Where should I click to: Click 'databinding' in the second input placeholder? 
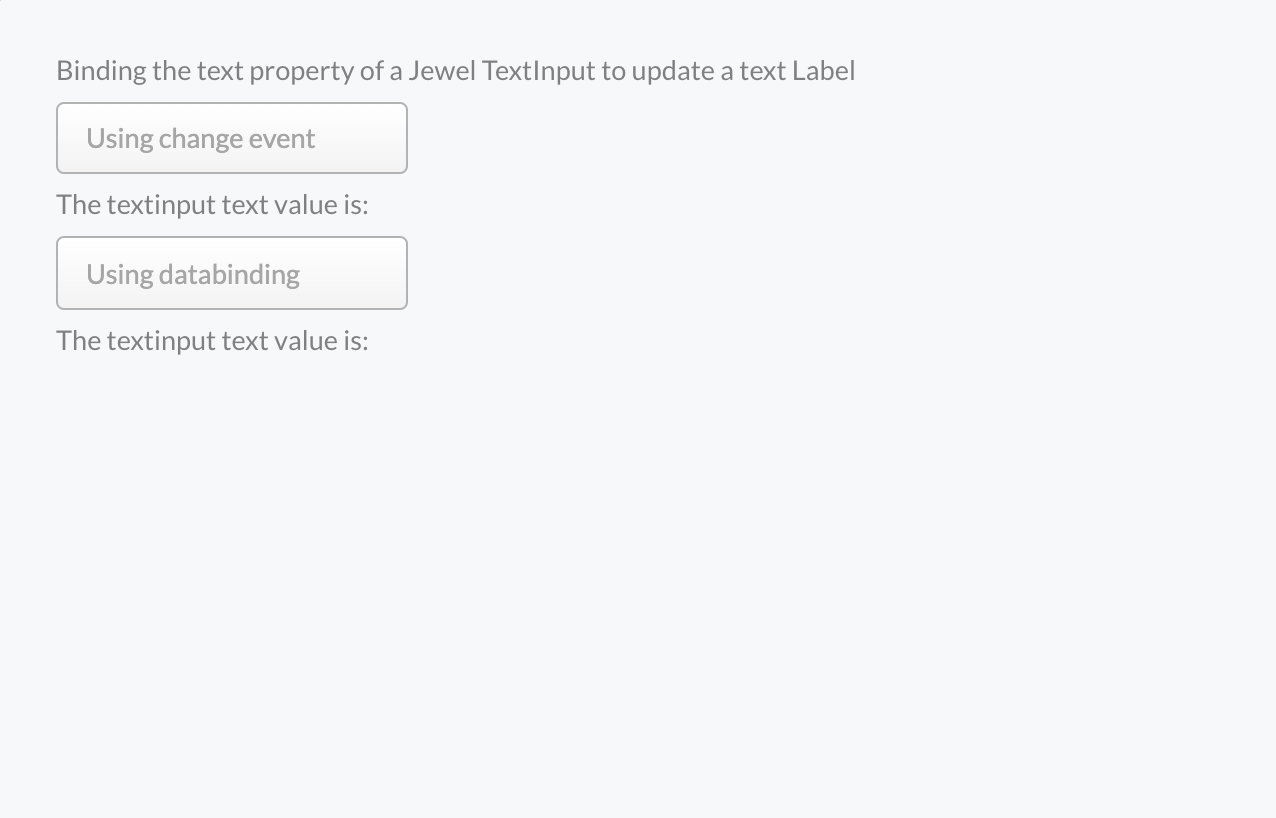click(229, 275)
